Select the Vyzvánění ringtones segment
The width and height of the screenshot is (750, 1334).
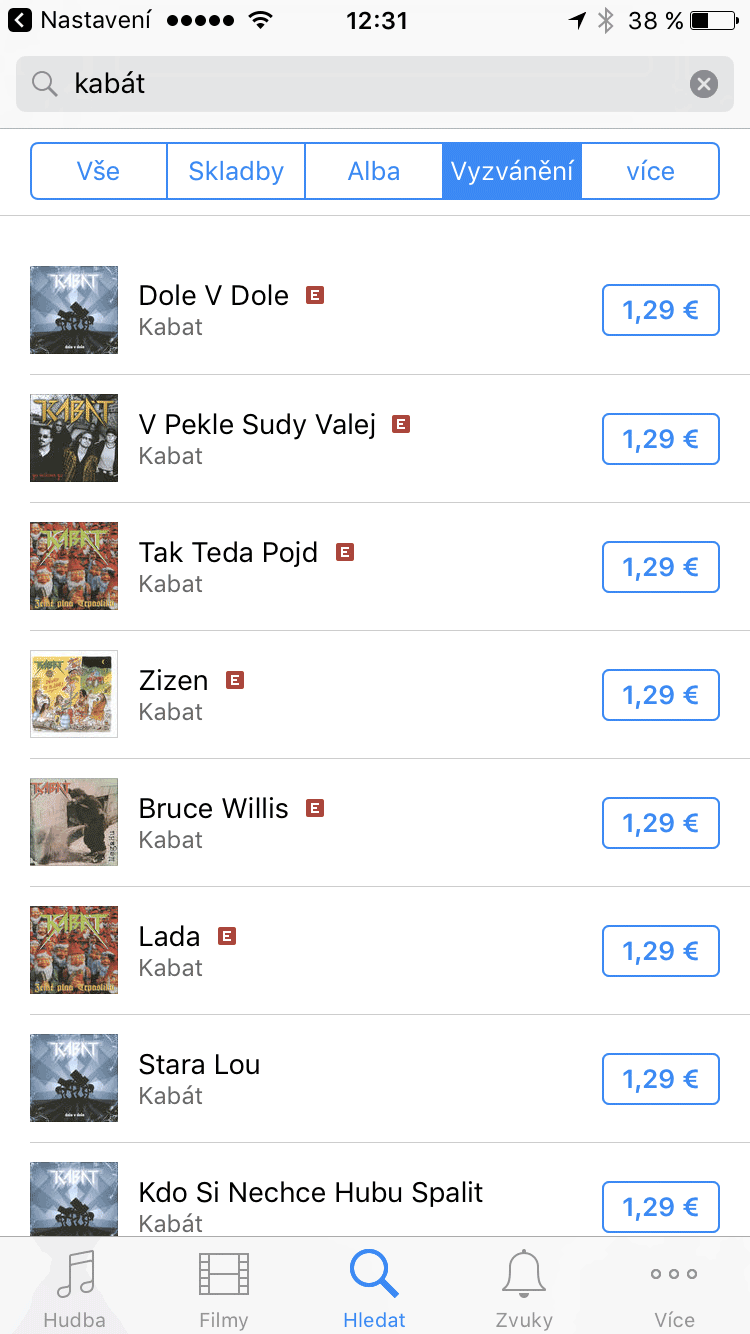512,171
